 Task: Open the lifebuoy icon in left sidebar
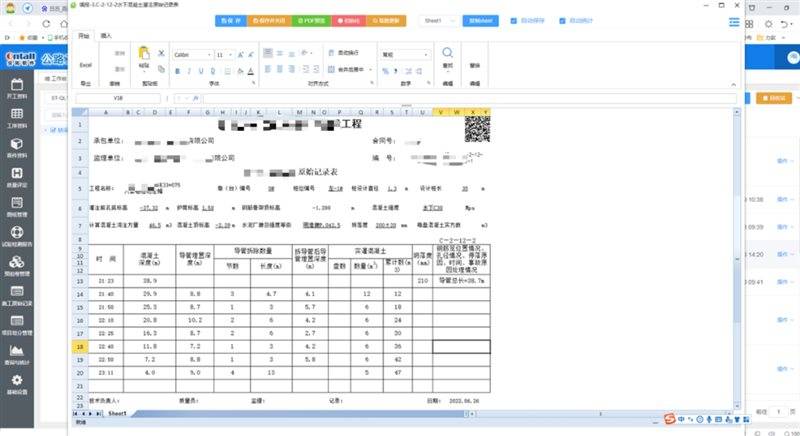click(x=17, y=232)
